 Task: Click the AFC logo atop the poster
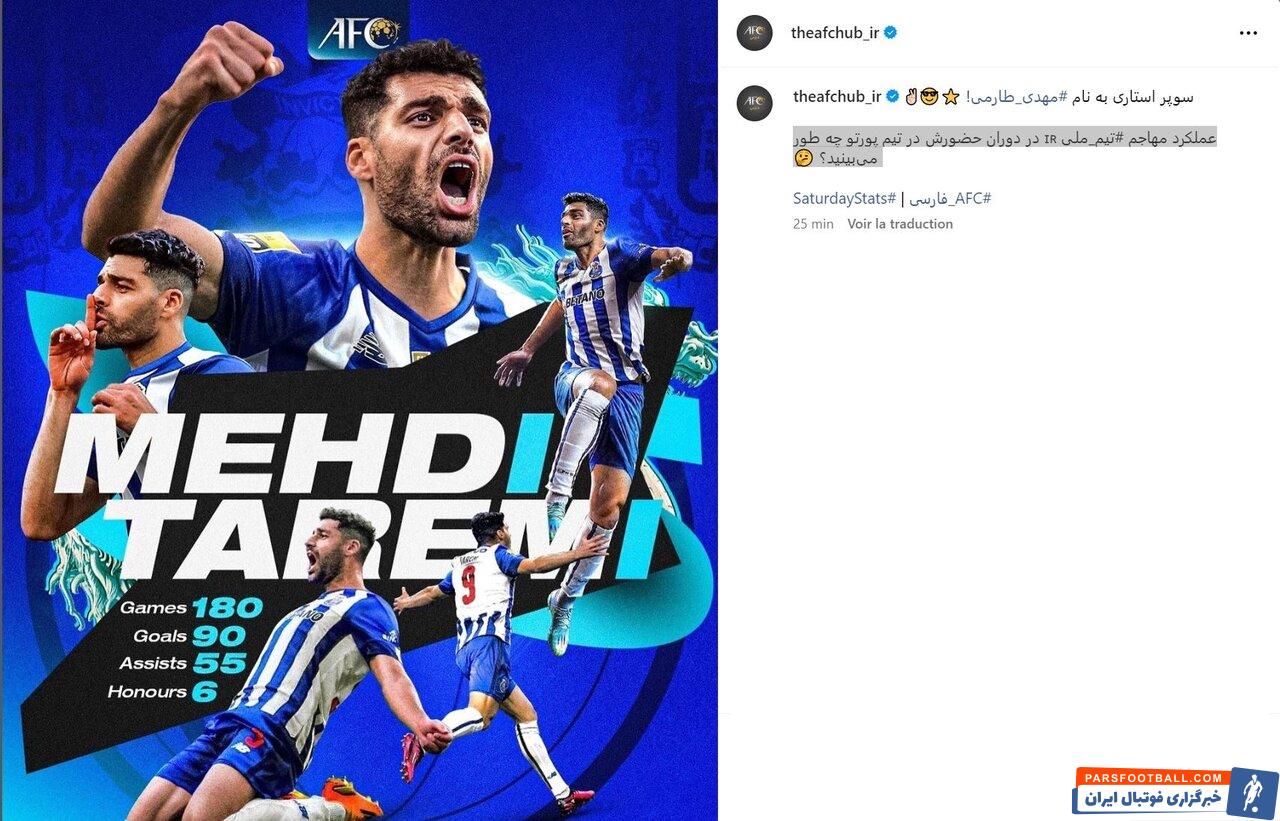[x=358, y=31]
